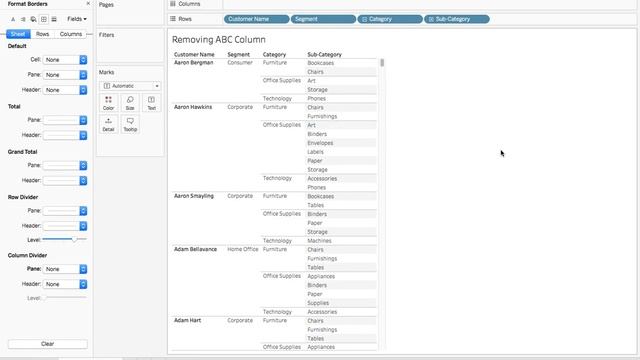This screenshot has height=360, width=640.
Task: Click the Filters shelf label
Action: pos(107,35)
